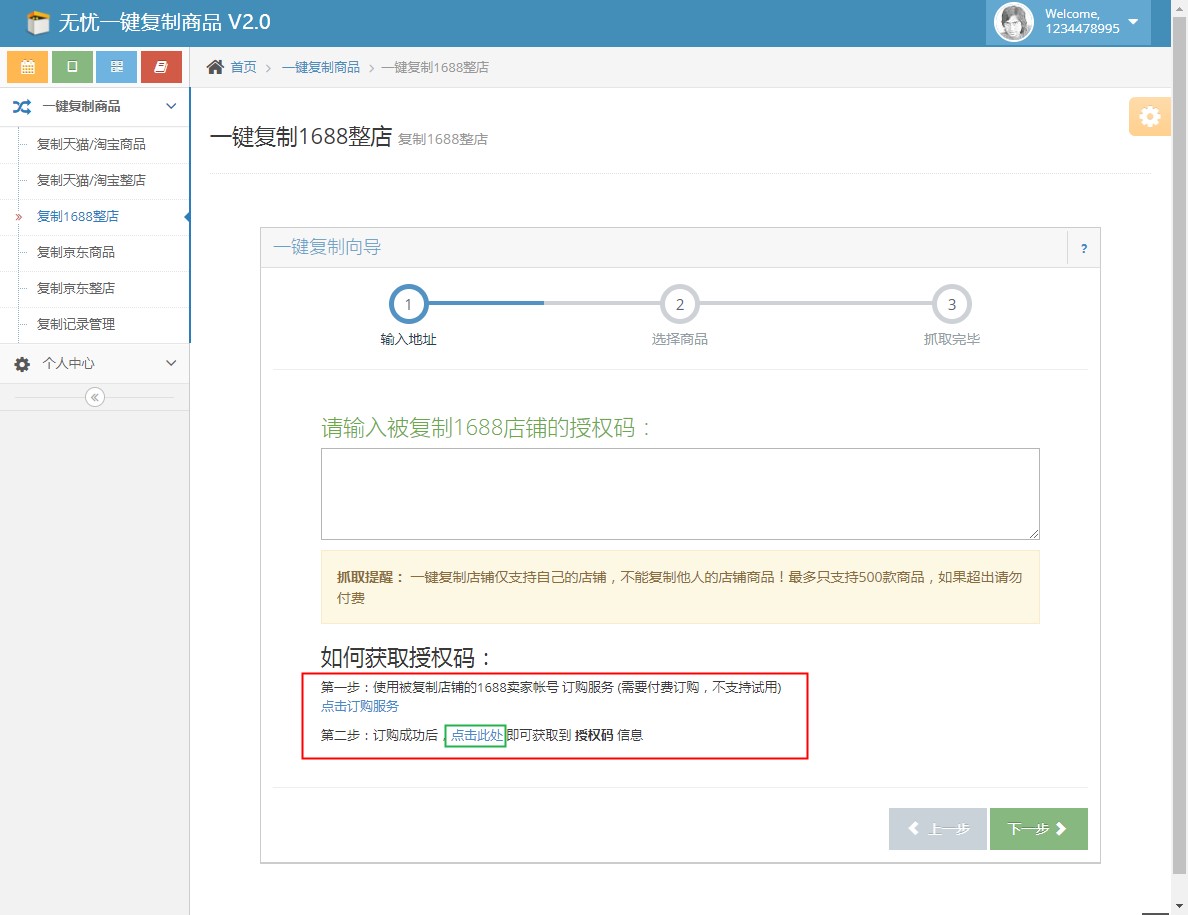Click 无忧一键复制商品 V2.0 title
The height and width of the screenshot is (915, 1188).
(164, 23)
